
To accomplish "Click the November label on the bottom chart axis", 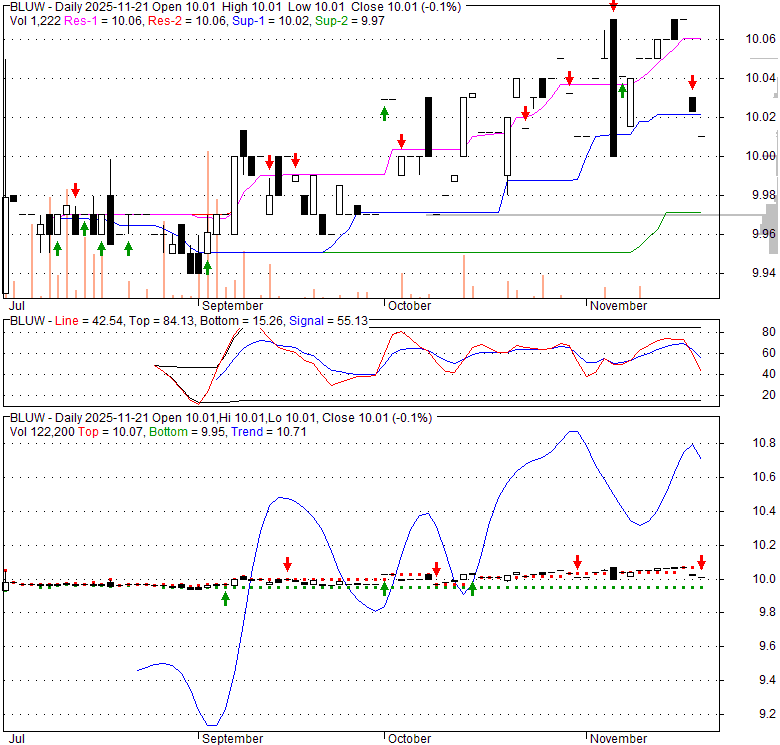I will coord(618,738).
